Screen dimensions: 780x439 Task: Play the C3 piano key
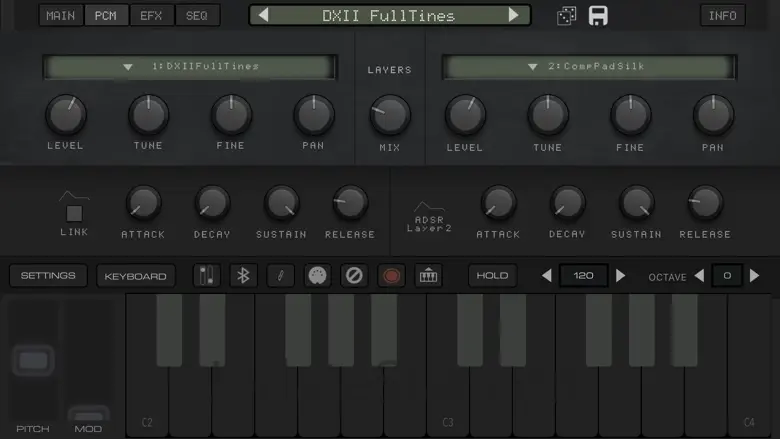point(448,403)
